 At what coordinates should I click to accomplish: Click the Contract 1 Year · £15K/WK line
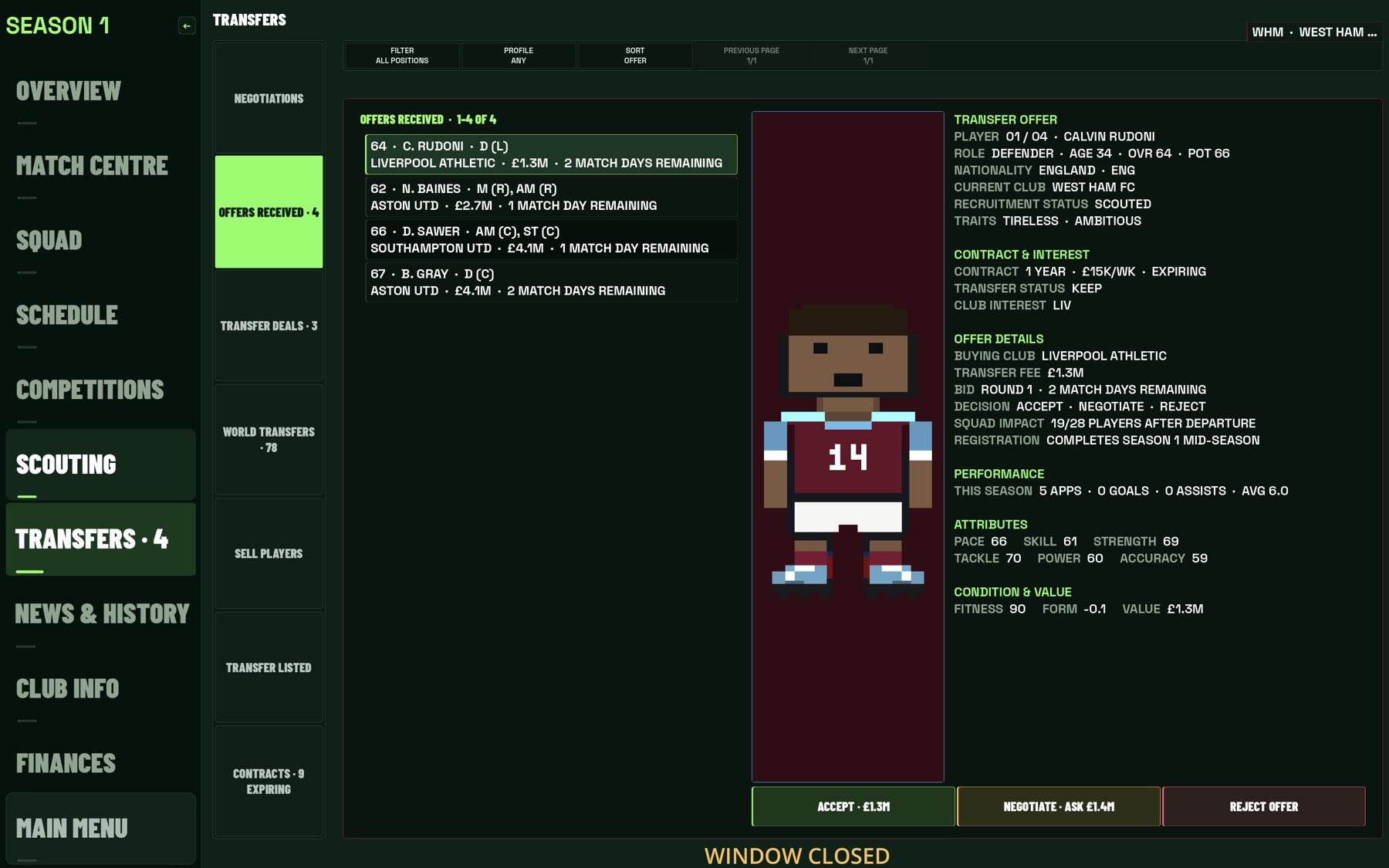pos(1080,272)
